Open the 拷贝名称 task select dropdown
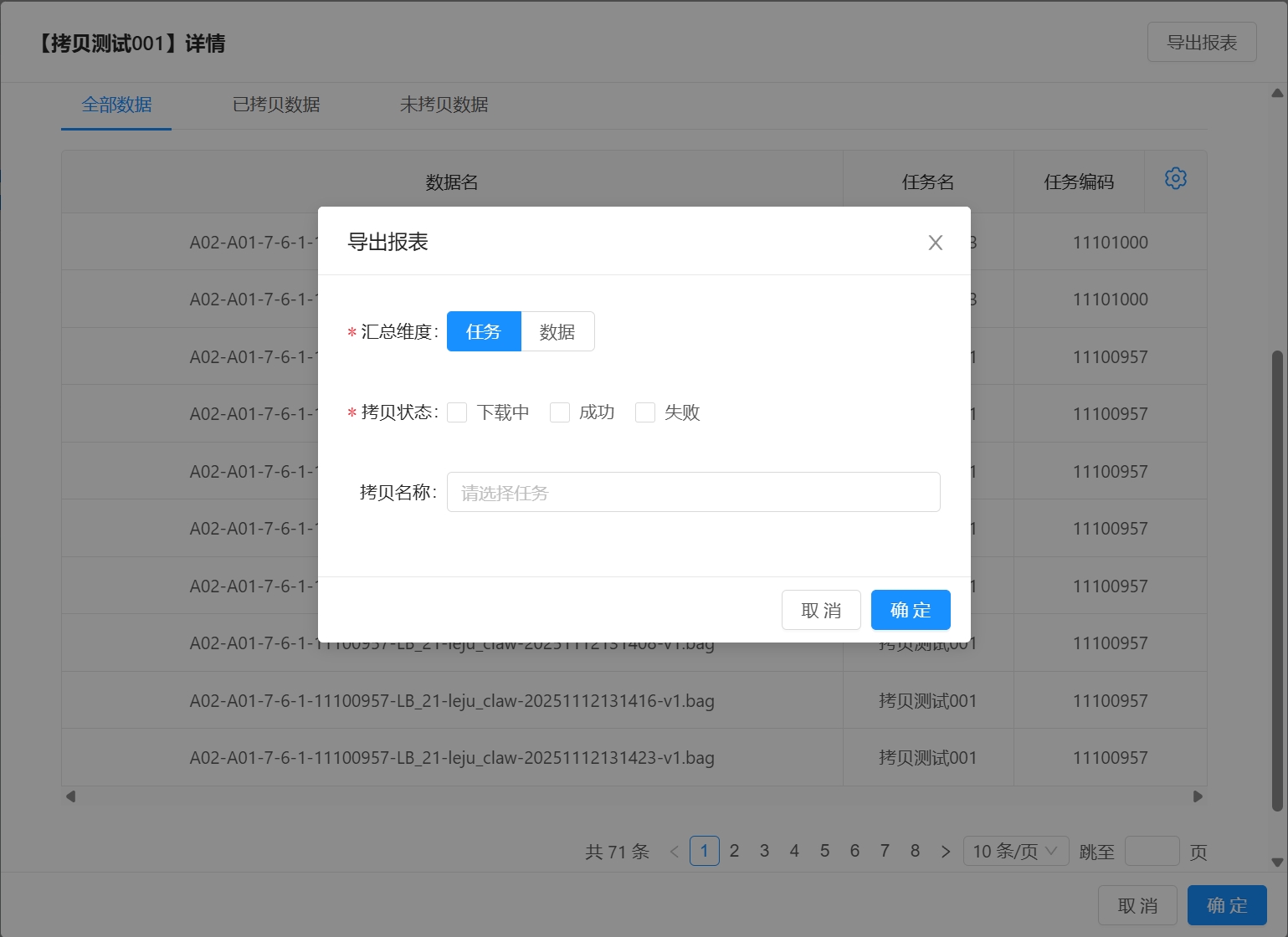1288x937 pixels. click(x=693, y=493)
